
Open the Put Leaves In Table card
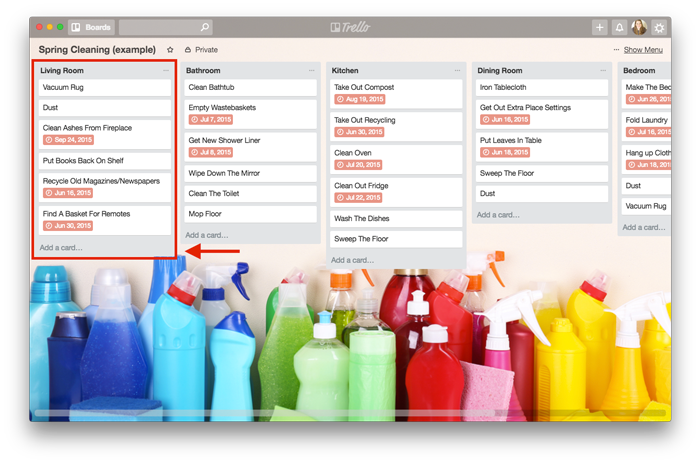click(x=542, y=147)
